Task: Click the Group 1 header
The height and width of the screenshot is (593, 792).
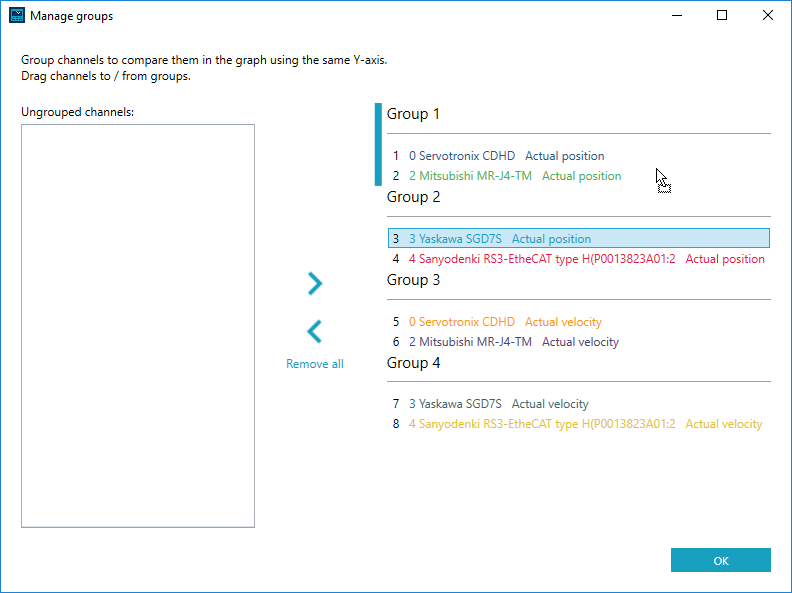Action: [414, 114]
